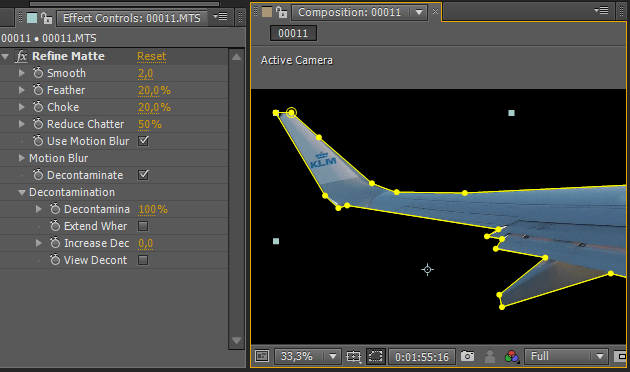Viewport: 630px width, 372px height.
Task: Open the Full resolution dropdown
Action: point(566,356)
